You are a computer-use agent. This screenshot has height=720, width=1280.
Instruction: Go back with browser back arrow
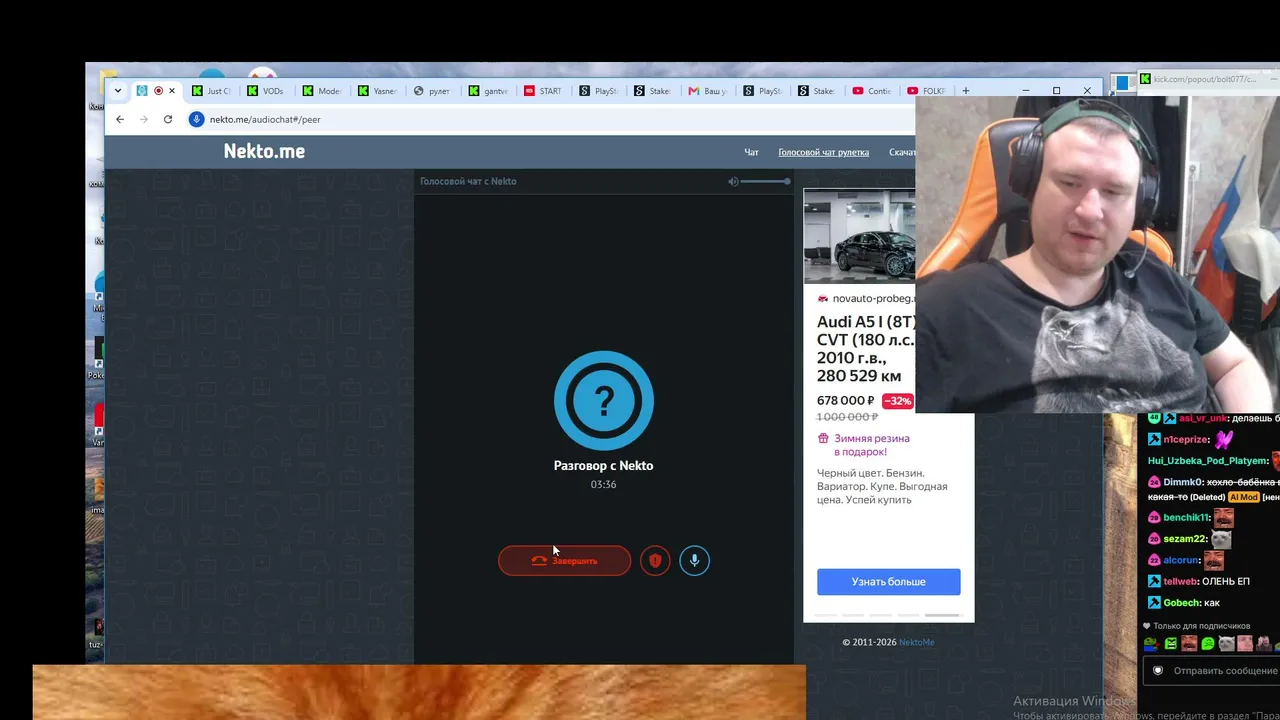(x=120, y=119)
